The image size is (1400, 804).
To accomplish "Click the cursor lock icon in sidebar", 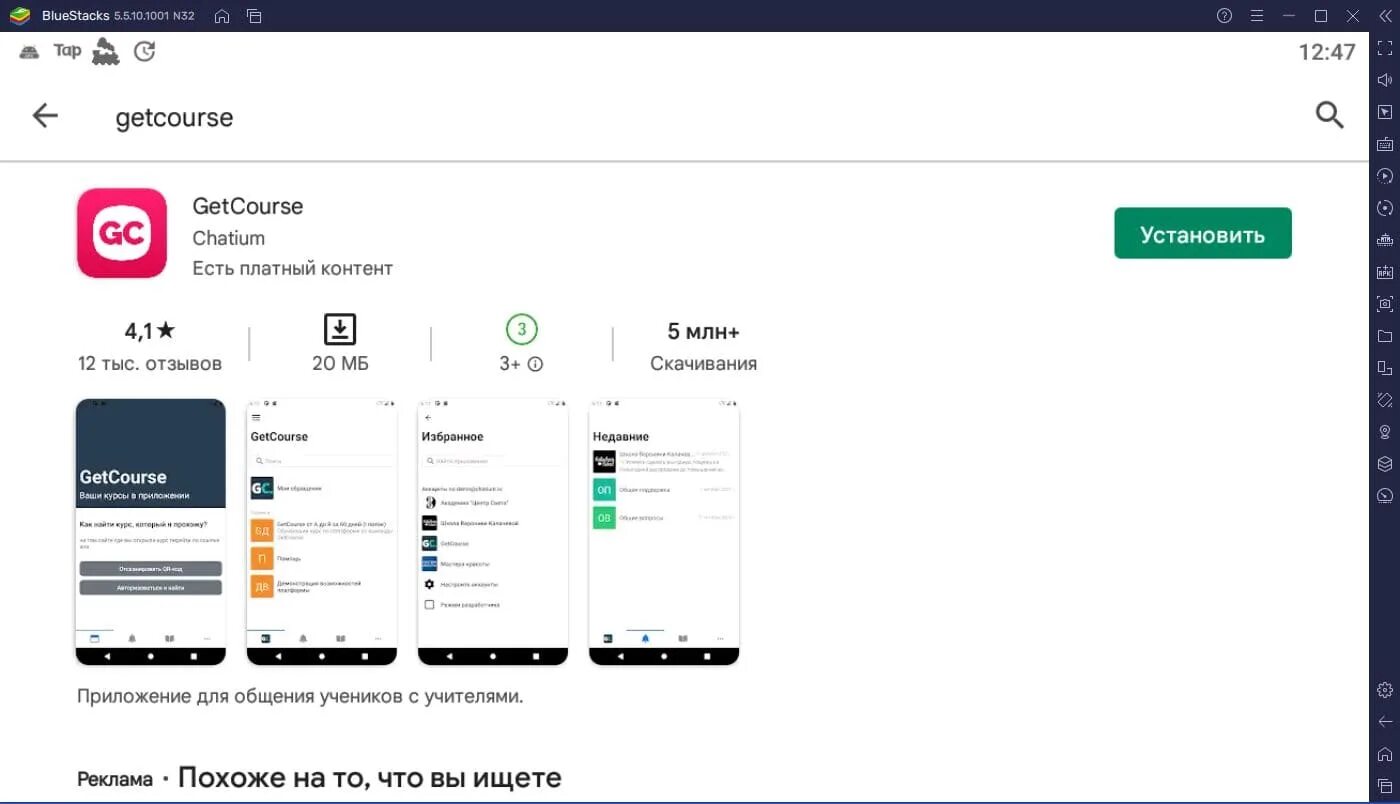I will tap(1385, 112).
